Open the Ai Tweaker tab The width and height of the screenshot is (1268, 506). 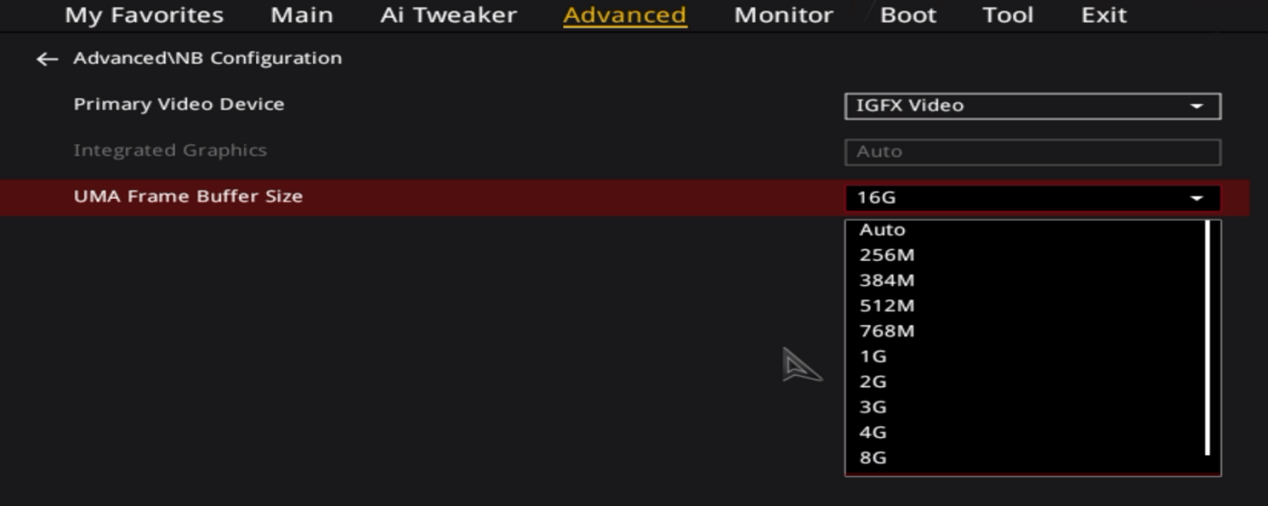click(x=448, y=15)
